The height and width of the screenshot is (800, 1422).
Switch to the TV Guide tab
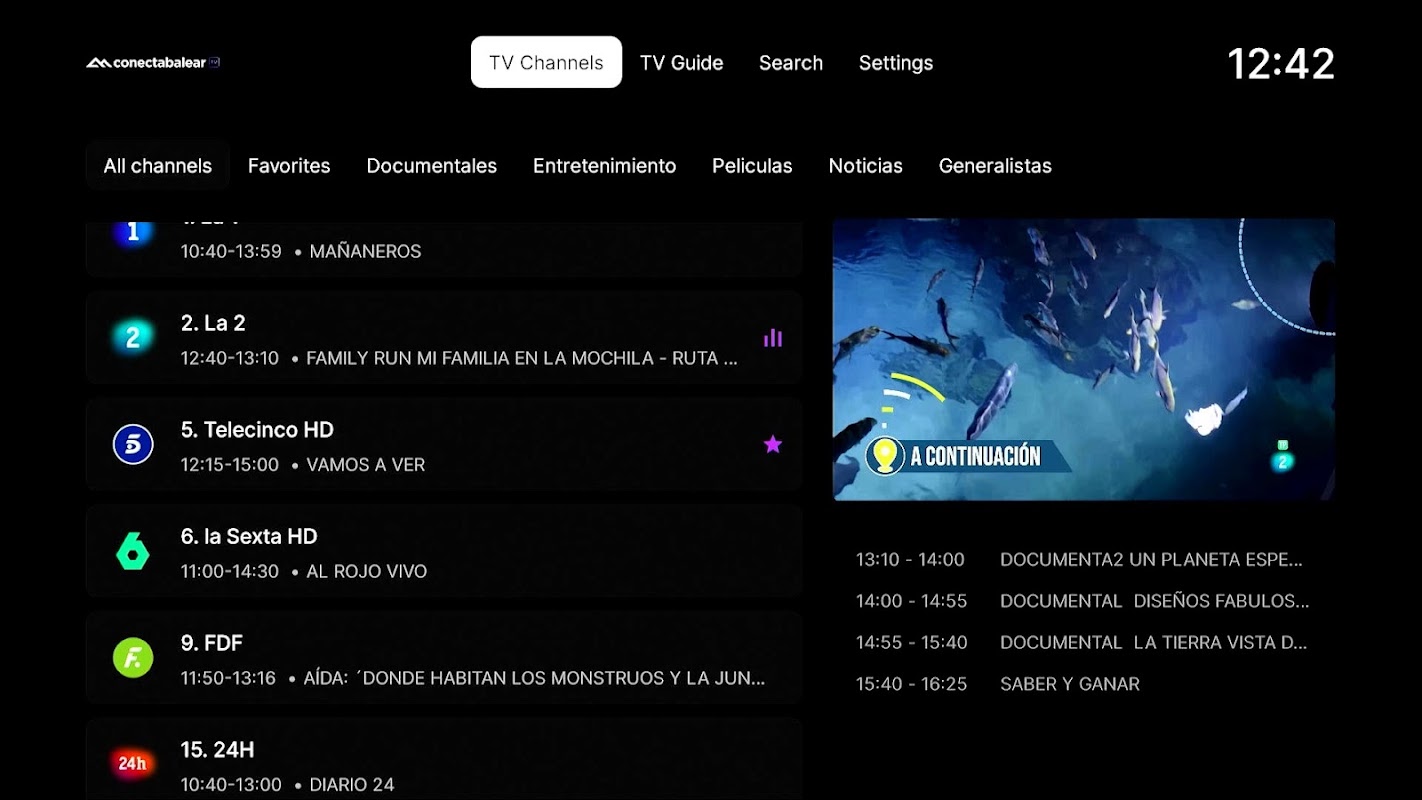click(681, 62)
